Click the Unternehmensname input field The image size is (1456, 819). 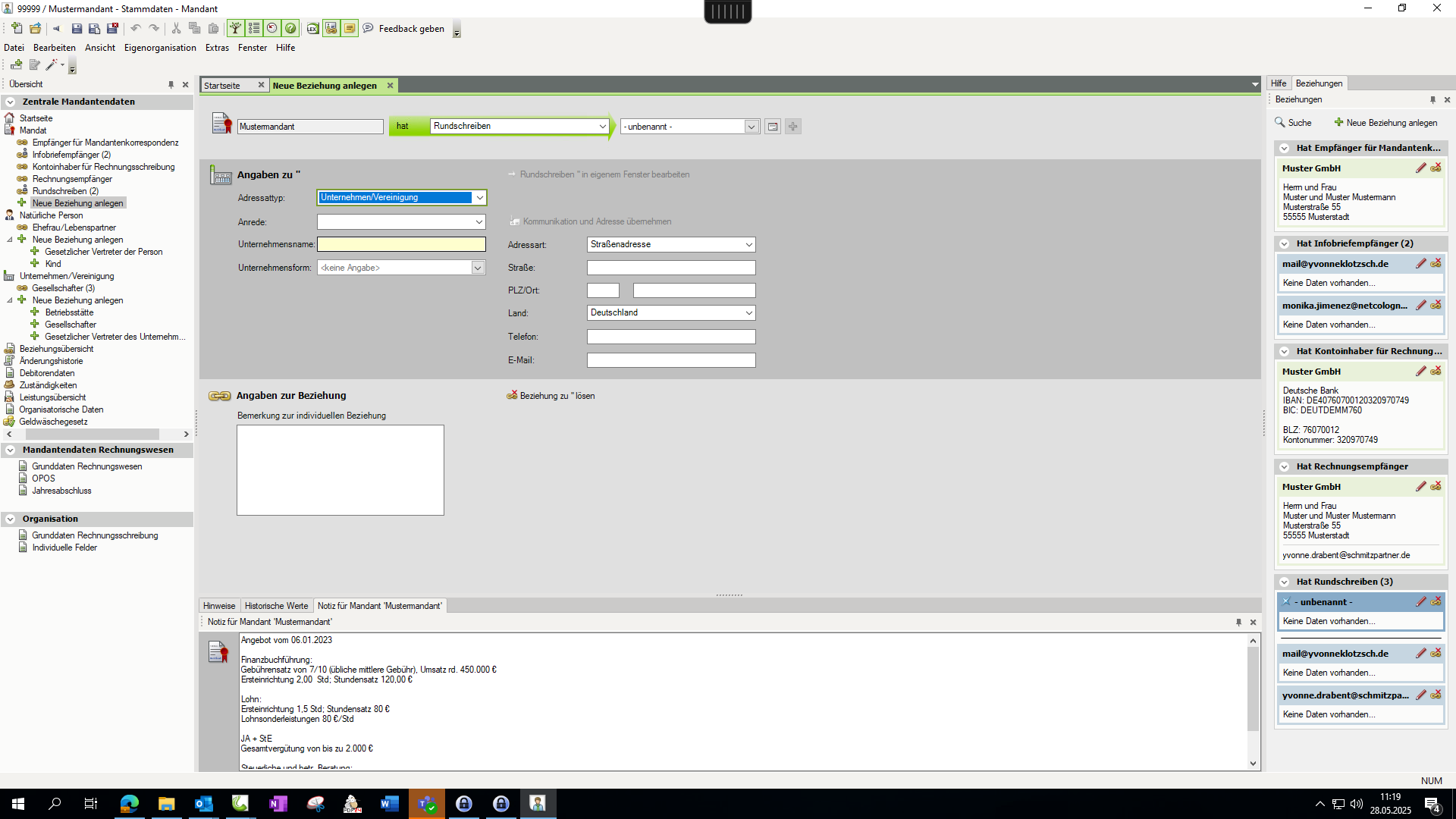coord(401,244)
